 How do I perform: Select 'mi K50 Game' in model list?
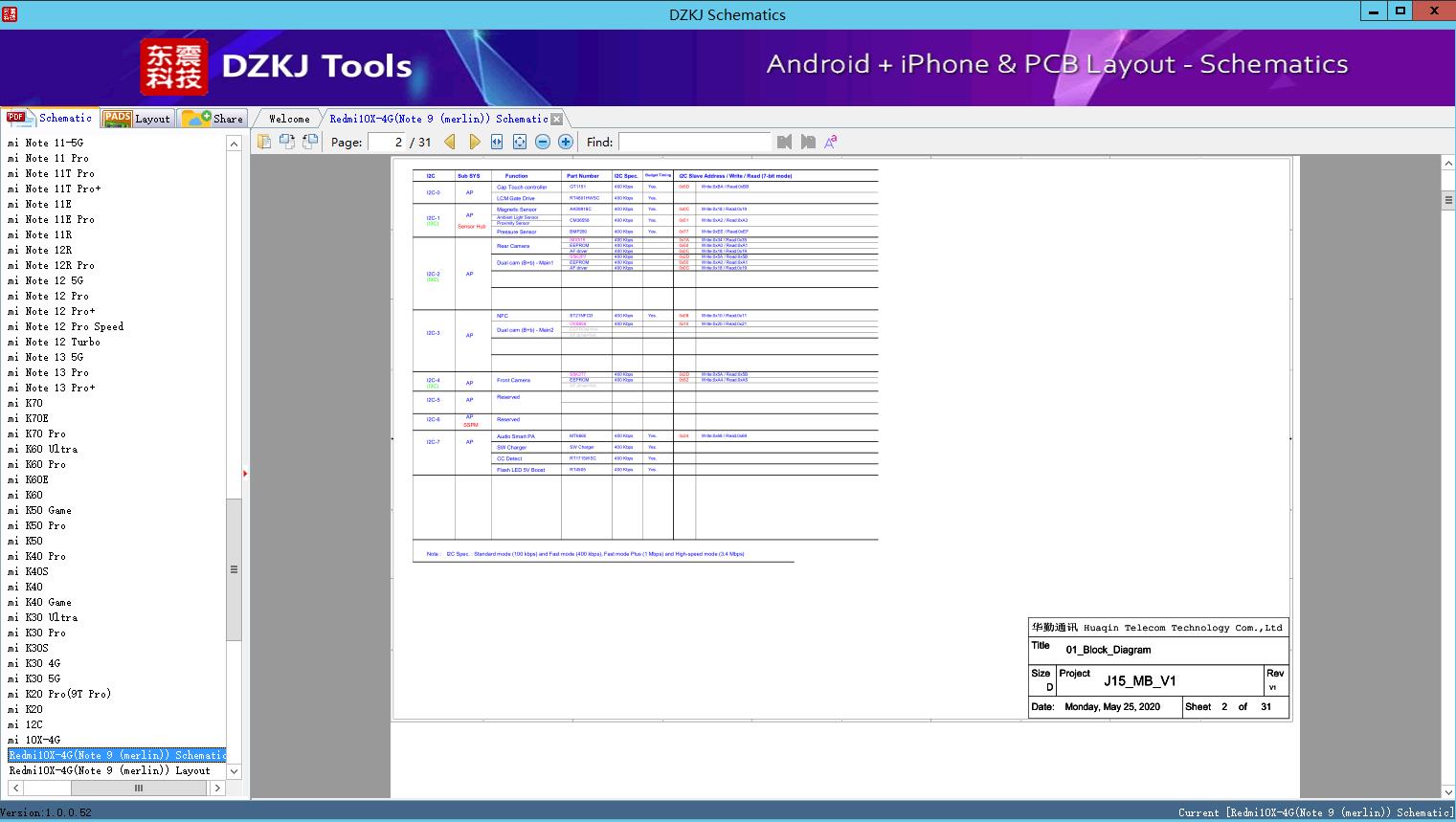(39, 510)
